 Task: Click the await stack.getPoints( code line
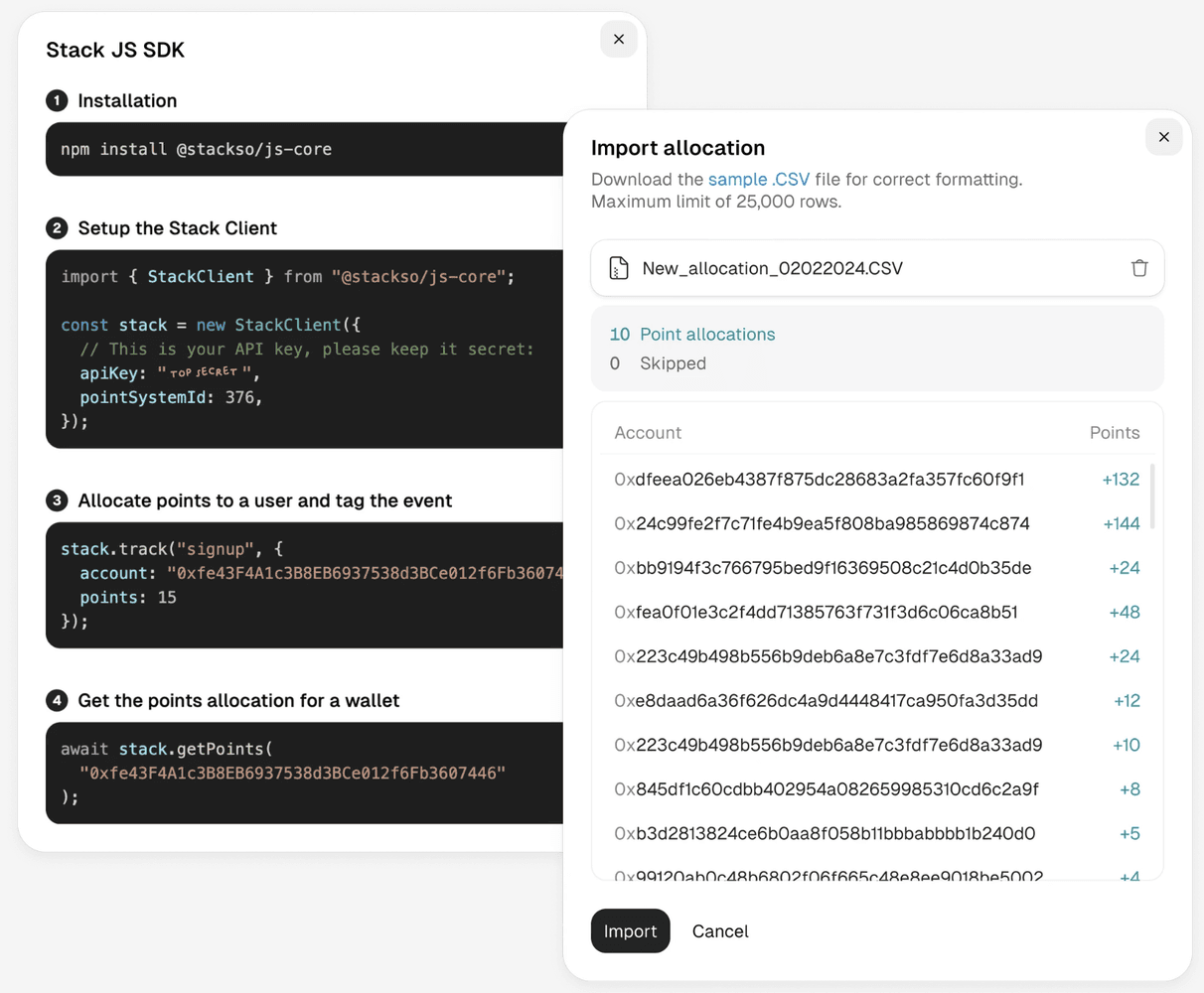[x=167, y=749]
